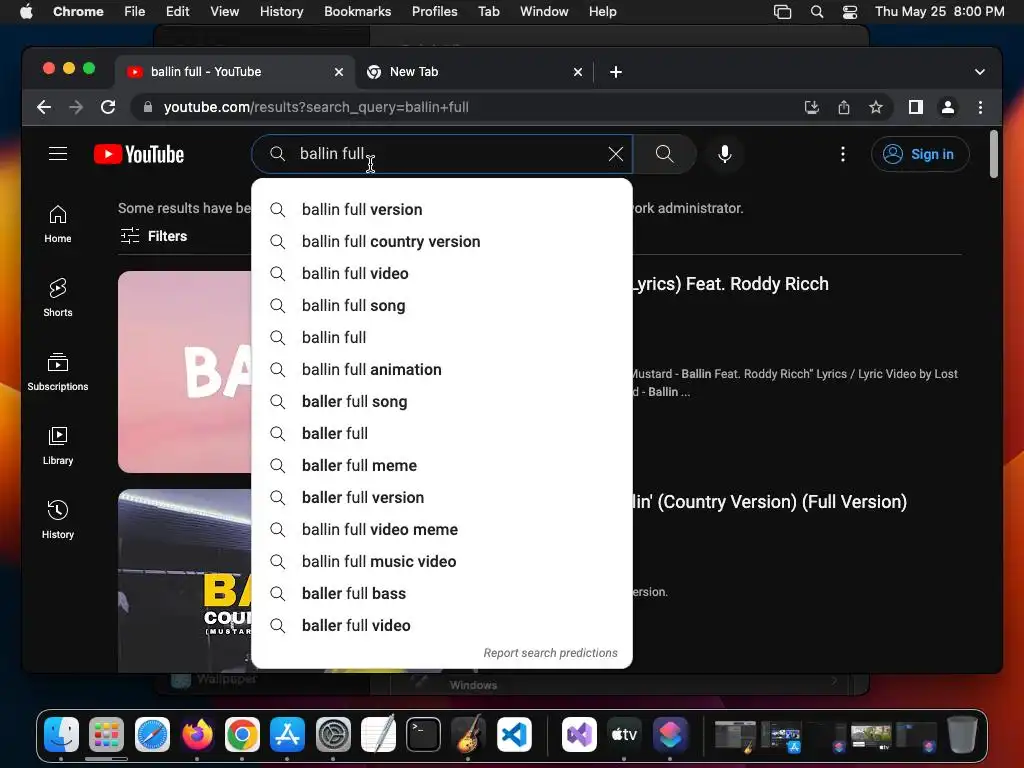Pick suggestion 'baller full video'
Screen dimensions: 1024x768
[441, 626]
